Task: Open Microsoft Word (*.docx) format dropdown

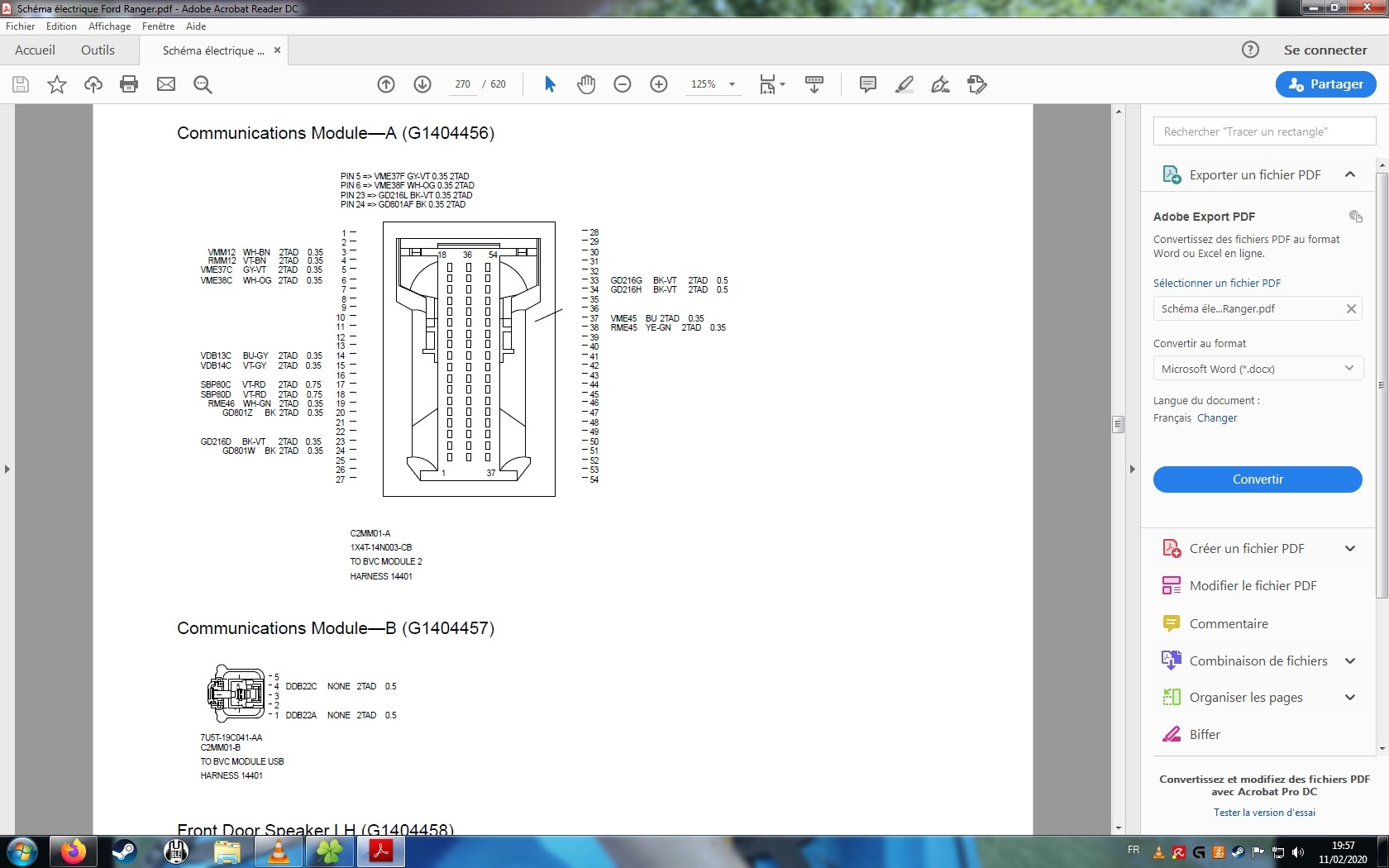Action: [x=1258, y=369]
